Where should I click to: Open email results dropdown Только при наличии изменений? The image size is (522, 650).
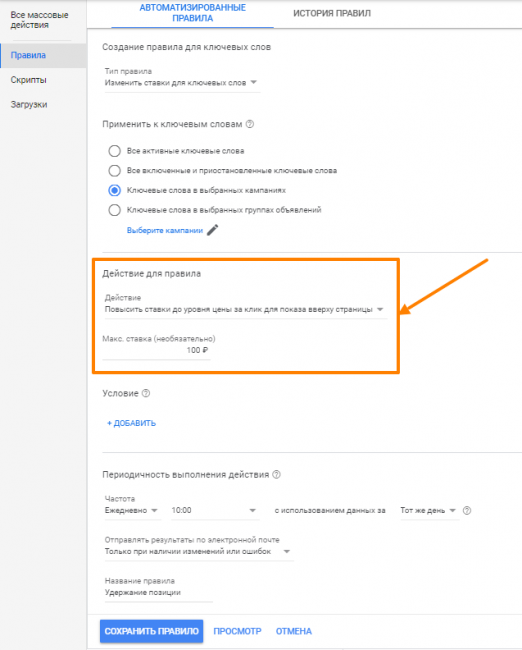pyautogui.click(x=198, y=551)
